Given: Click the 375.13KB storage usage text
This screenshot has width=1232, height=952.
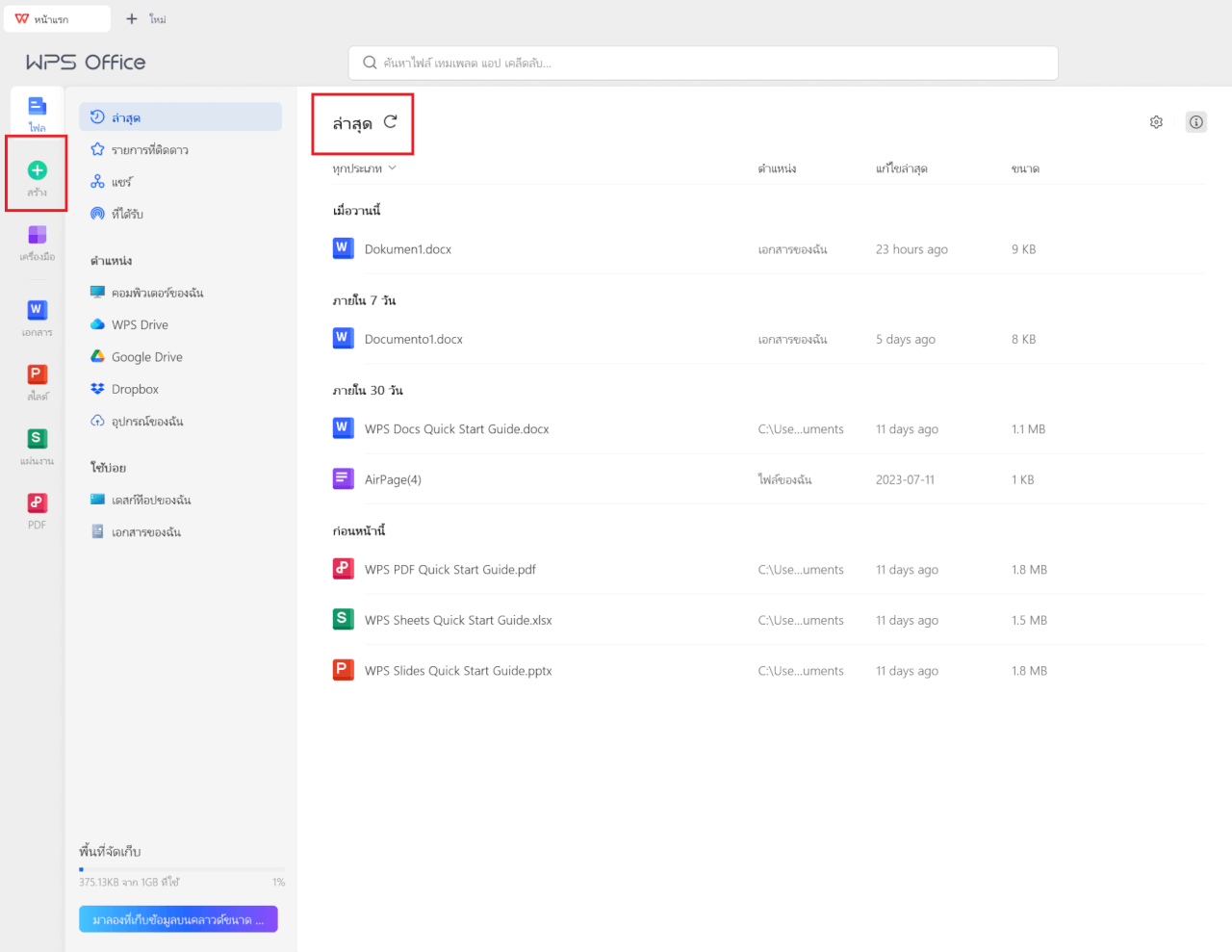Looking at the screenshot, I should point(129,882).
